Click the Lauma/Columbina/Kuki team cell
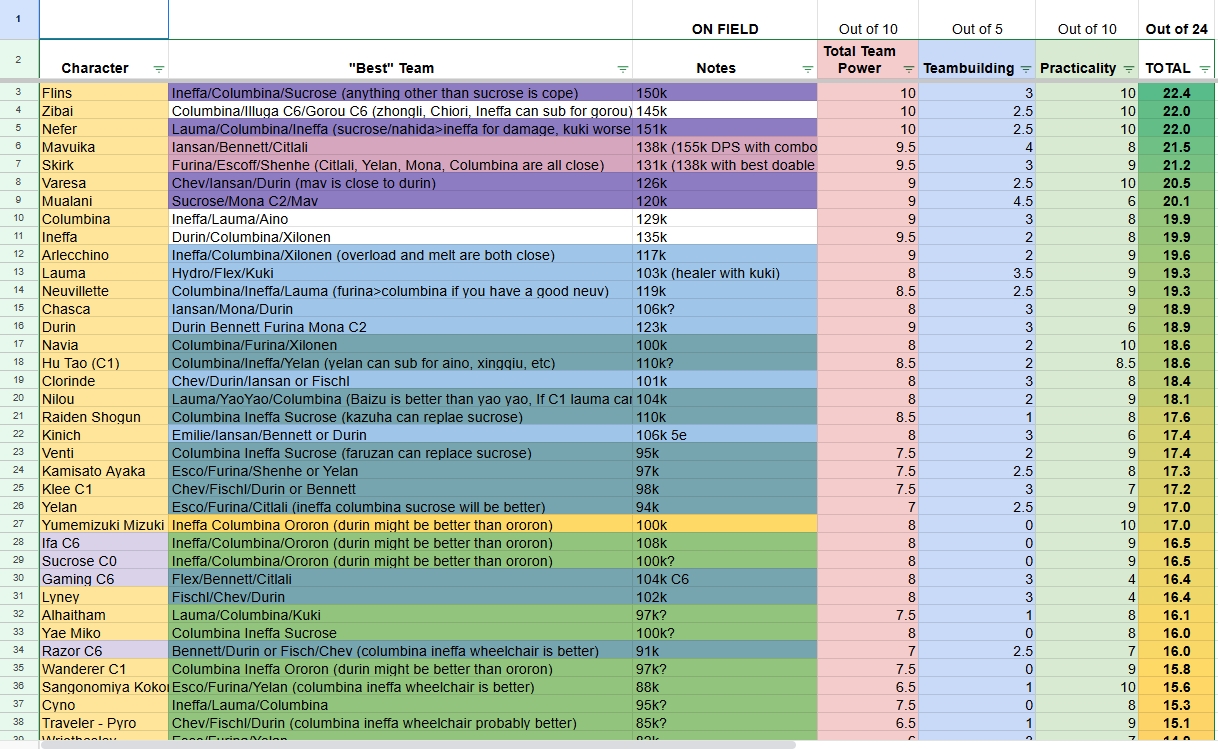 (x=400, y=615)
